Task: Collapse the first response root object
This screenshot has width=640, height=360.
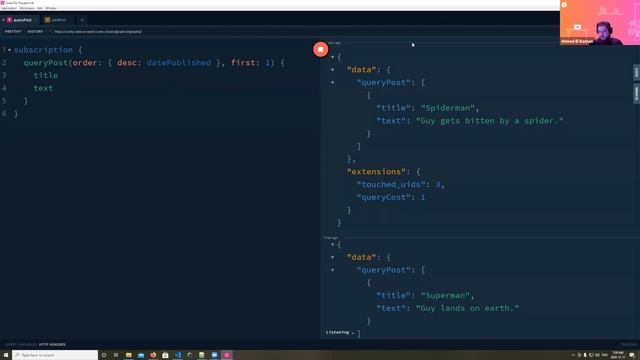Action: (x=333, y=57)
